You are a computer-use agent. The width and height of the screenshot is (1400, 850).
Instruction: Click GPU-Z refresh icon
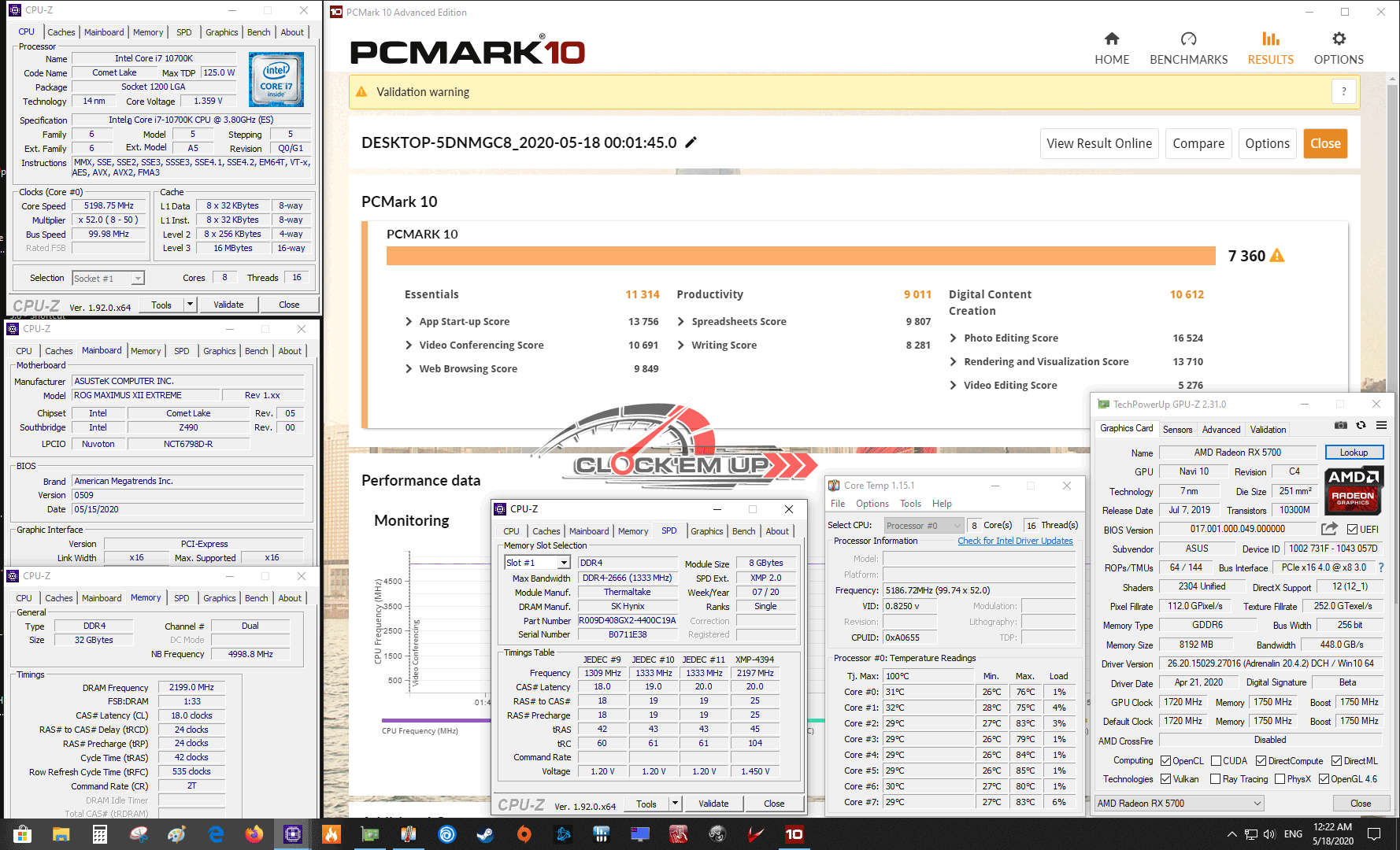1361,425
